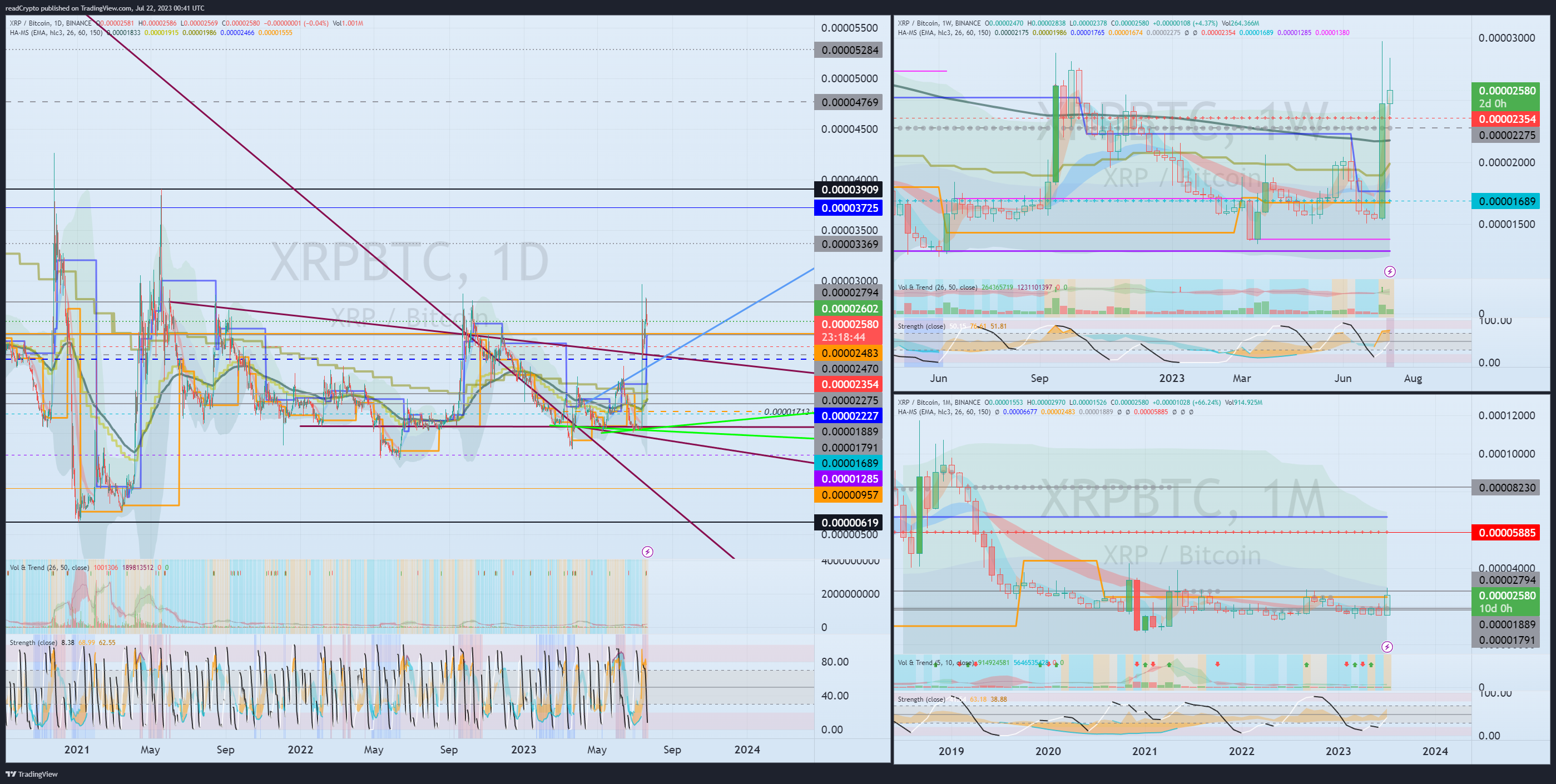Click the cyan 0.00001689 label on 1D chart
This screenshot has width=1556, height=784.
click(849, 463)
